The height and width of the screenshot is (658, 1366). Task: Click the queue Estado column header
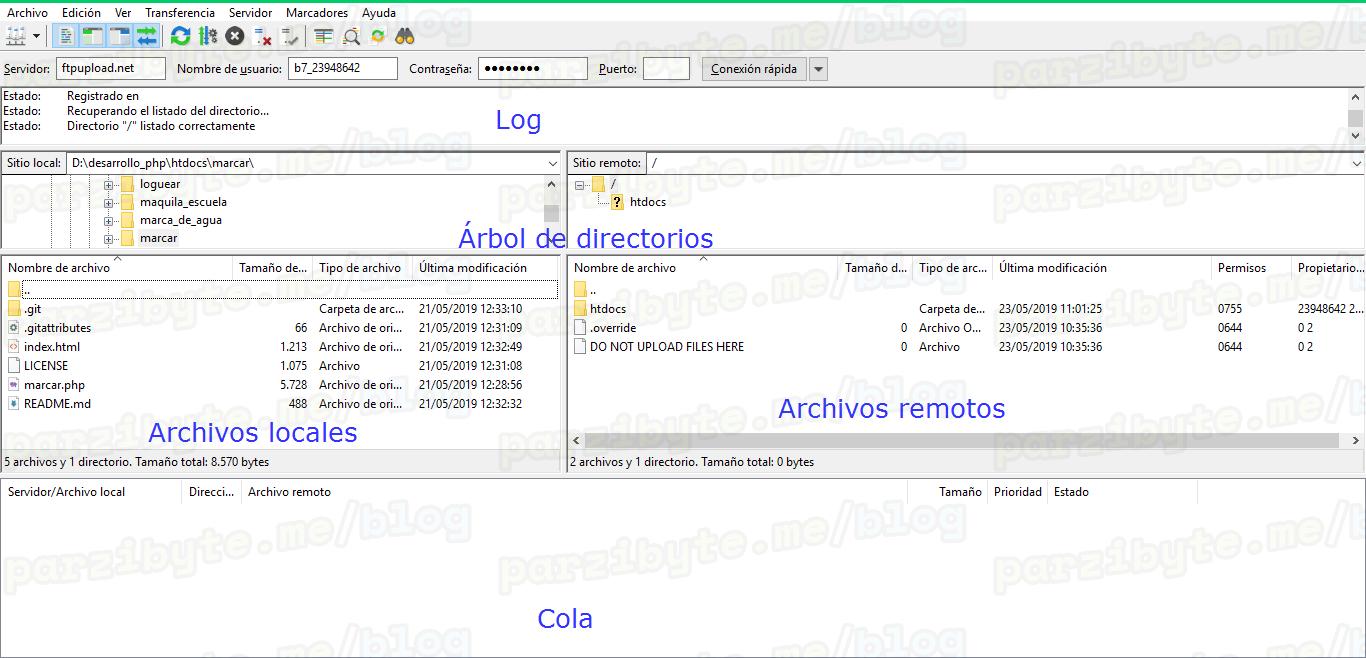(1071, 492)
